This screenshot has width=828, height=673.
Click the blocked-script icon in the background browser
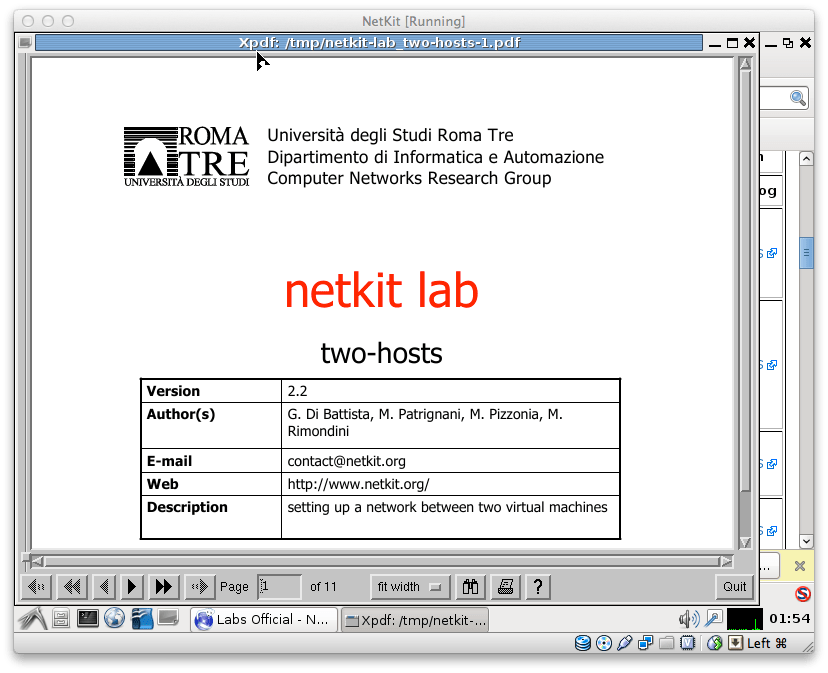pos(803,594)
